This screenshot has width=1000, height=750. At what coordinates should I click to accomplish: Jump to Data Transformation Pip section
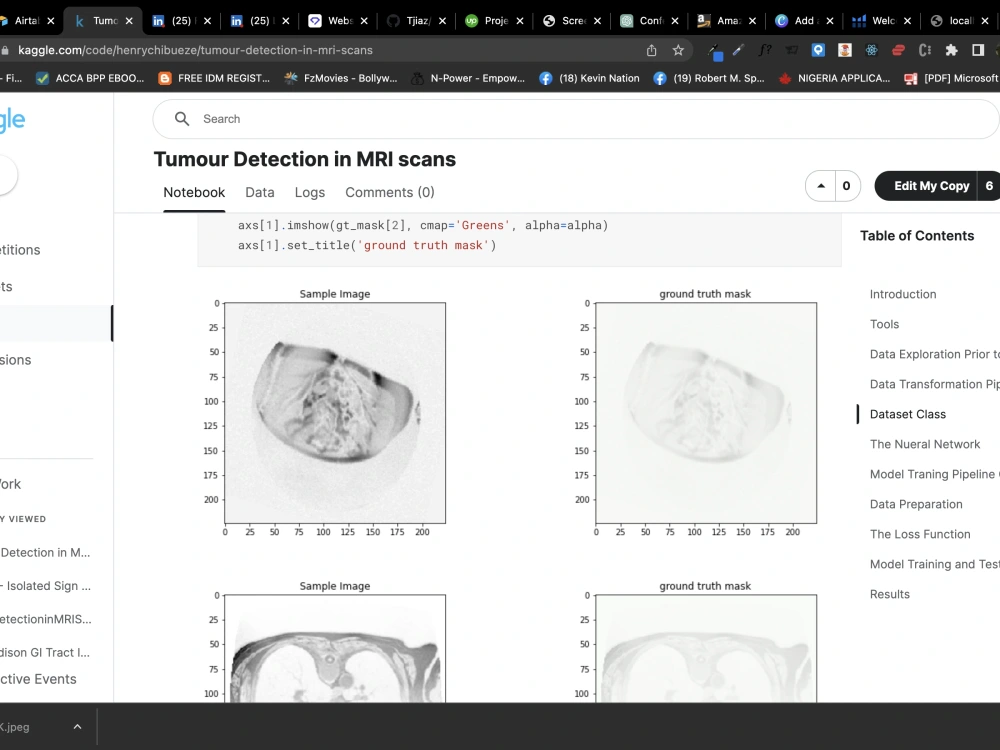click(x=934, y=384)
